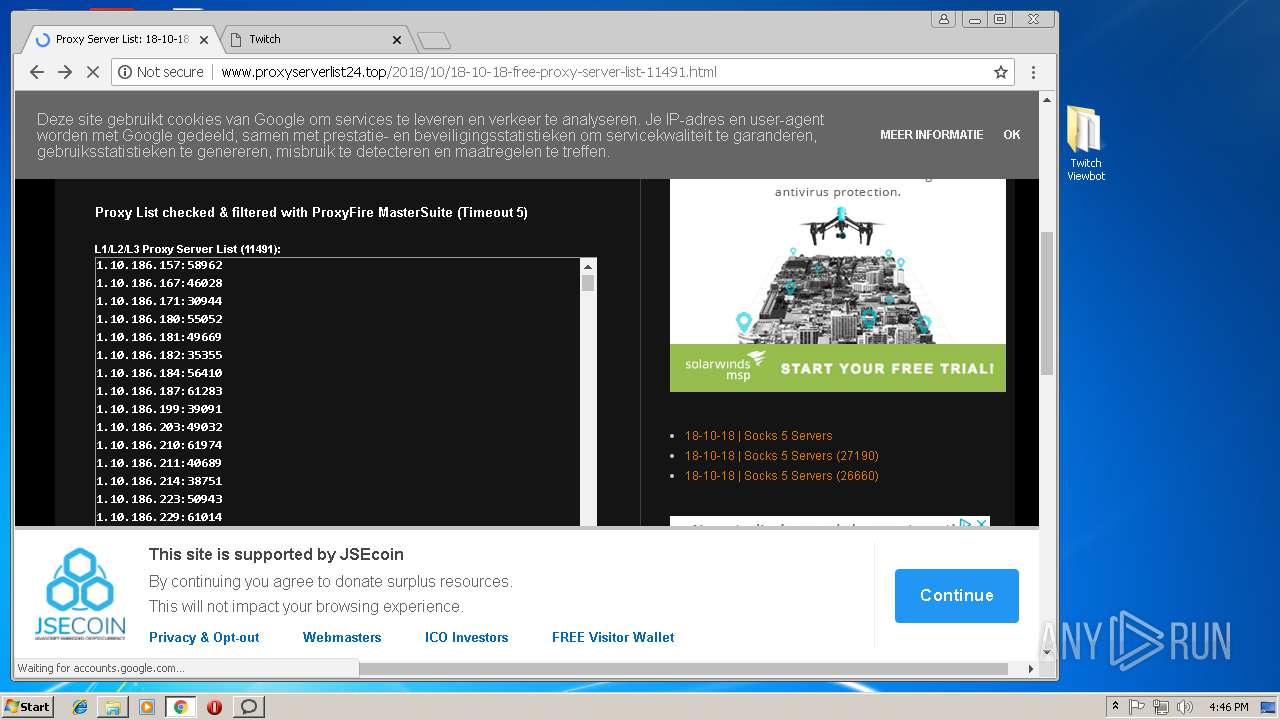Close the Twitch tab
The image size is (1280, 720).
tap(397, 40)
